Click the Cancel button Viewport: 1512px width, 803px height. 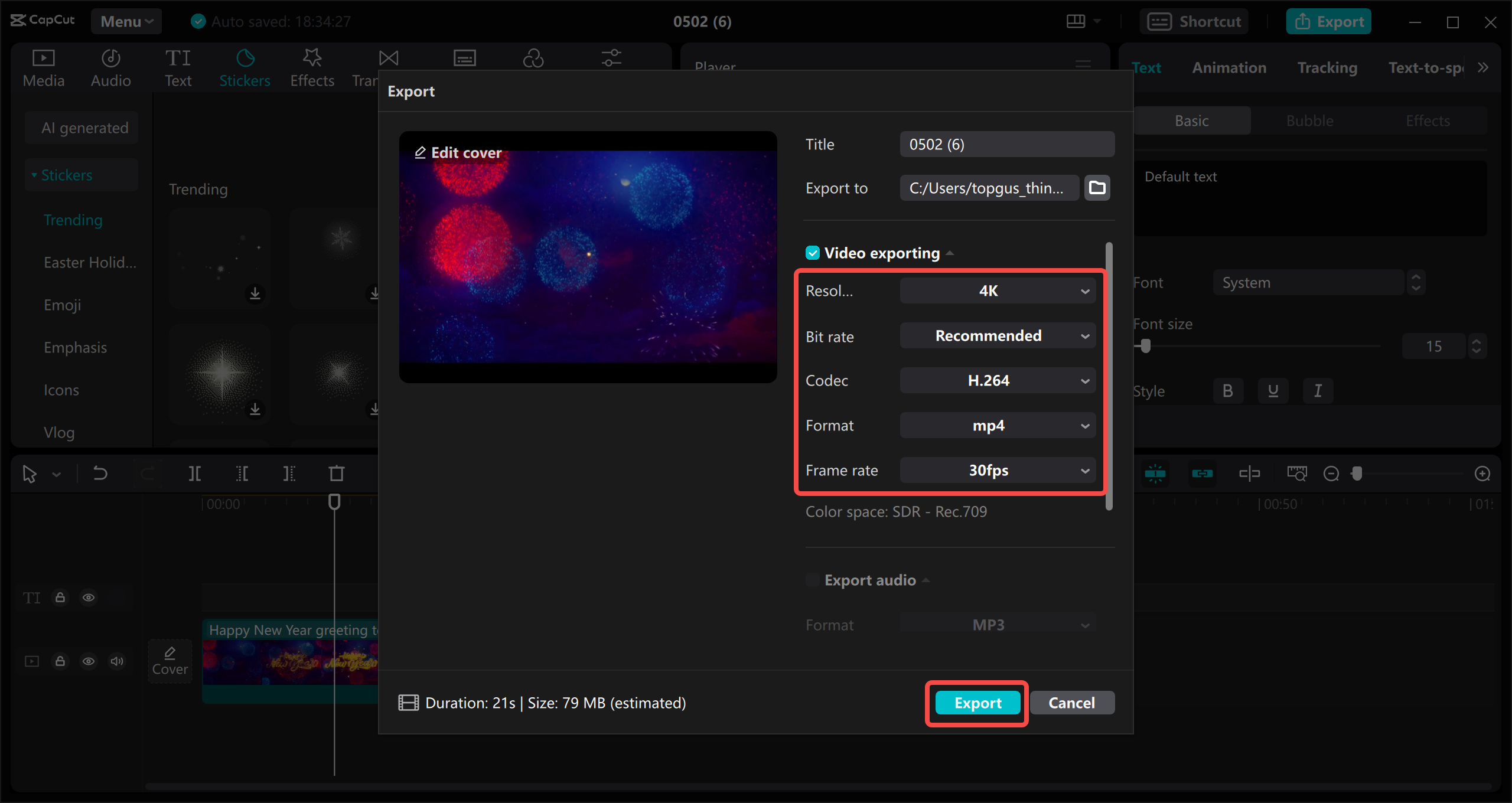click(1071, 703)
